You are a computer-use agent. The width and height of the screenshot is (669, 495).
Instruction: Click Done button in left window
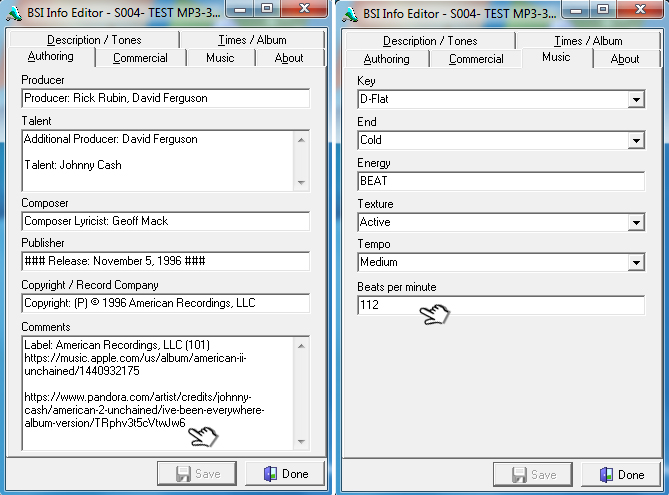click(285, 474)
